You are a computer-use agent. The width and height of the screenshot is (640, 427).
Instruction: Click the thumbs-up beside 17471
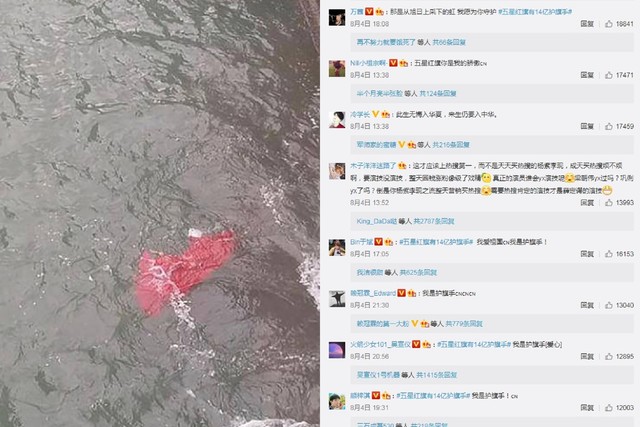click(609, 75)
